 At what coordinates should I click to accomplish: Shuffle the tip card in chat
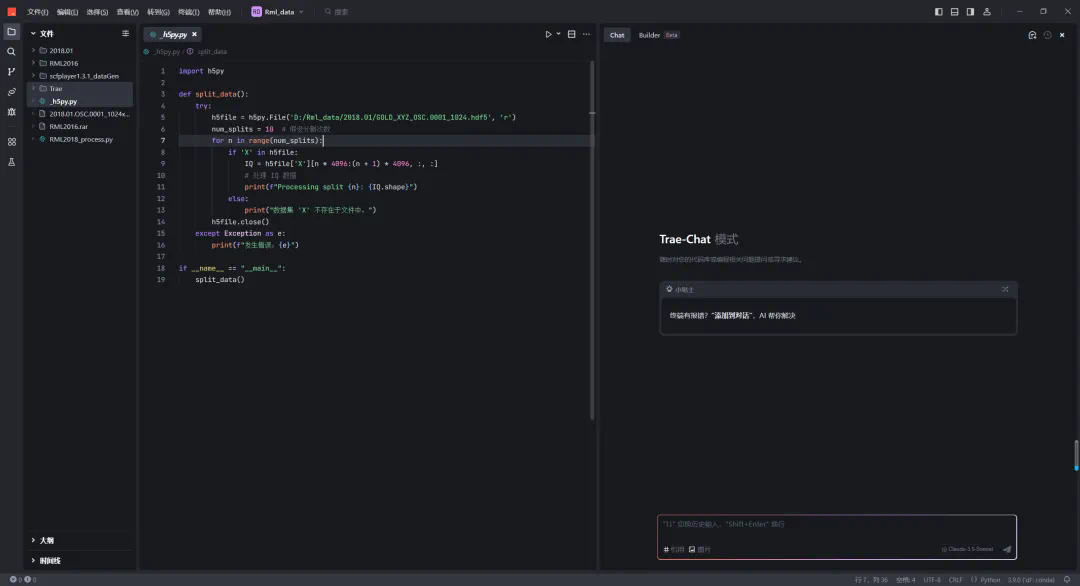click(1005, 289)
